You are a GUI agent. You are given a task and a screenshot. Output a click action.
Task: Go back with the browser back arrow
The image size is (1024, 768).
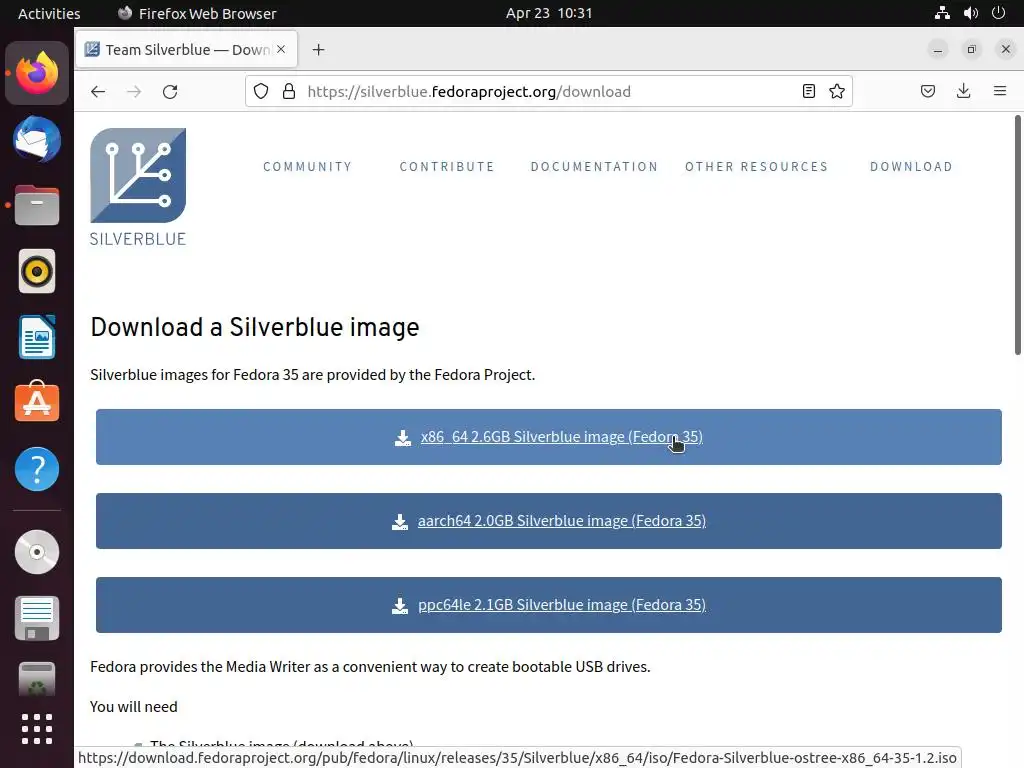[98, 91]
